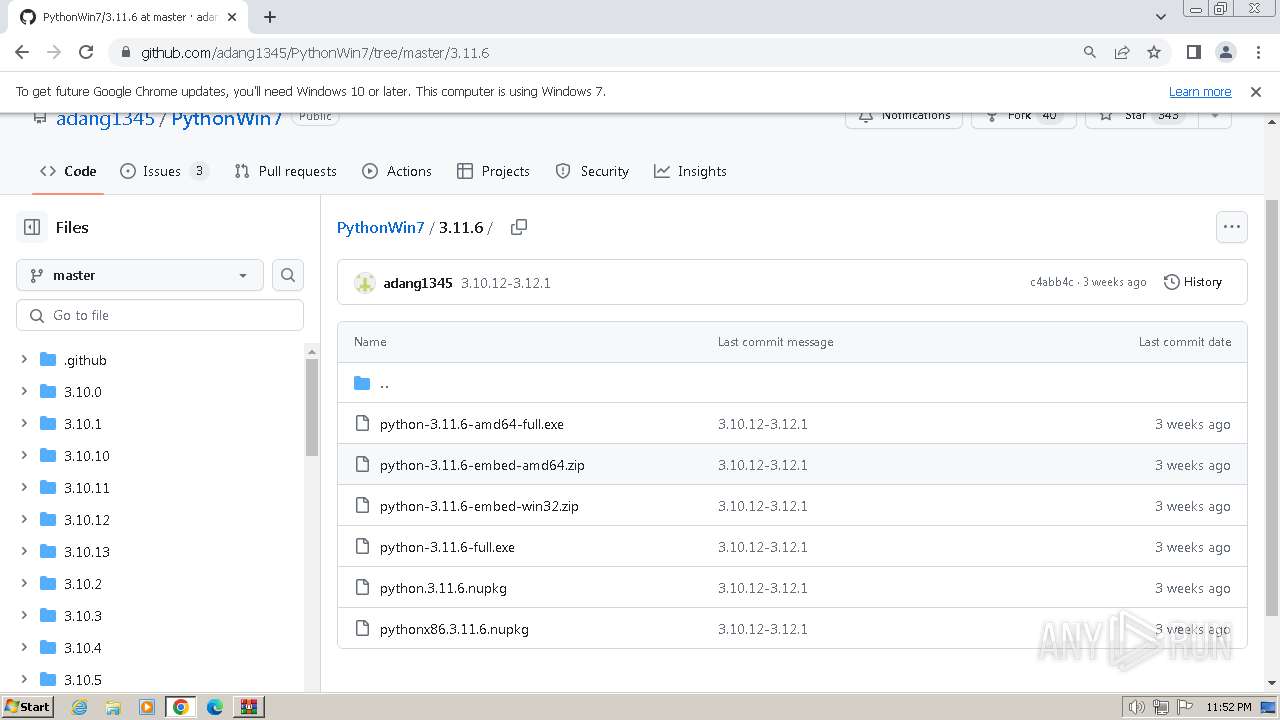Go back to previous page

tap(22, 52)
